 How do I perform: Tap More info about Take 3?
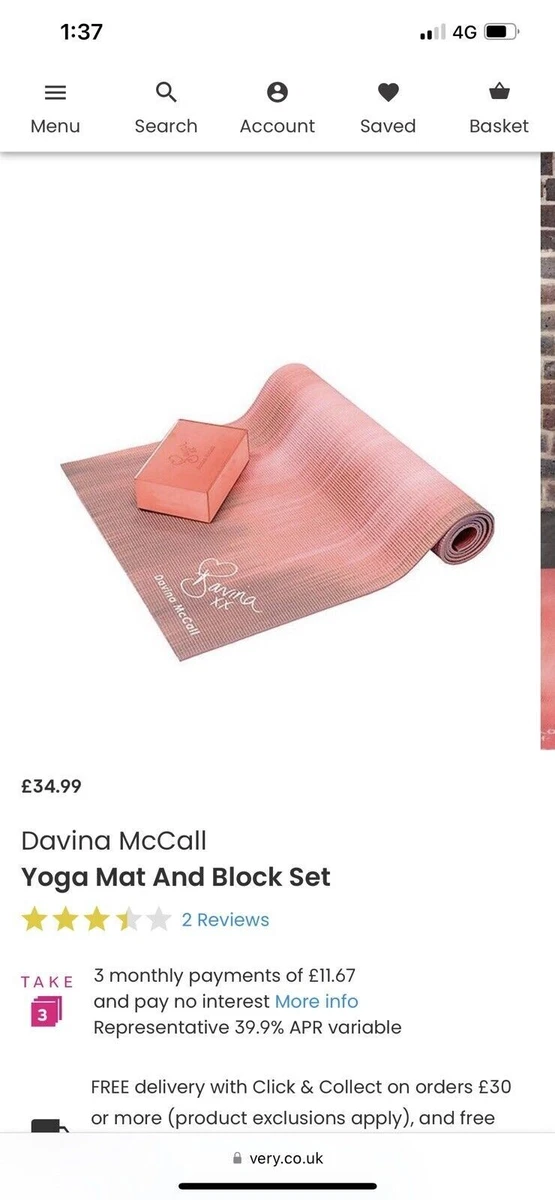pos(316,1001)
